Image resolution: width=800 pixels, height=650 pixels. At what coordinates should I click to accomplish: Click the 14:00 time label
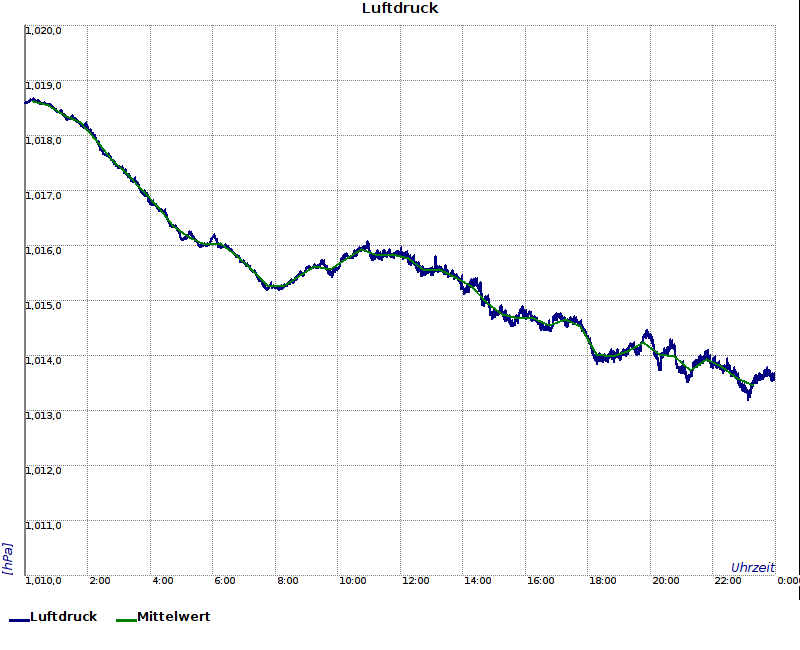coord(478,581)
